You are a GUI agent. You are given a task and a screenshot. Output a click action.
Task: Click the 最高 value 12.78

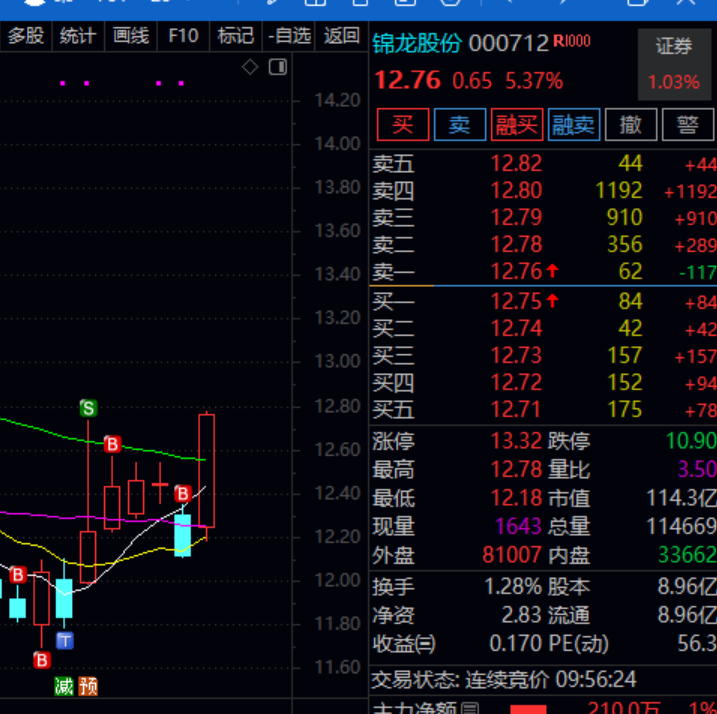(516, 470)
